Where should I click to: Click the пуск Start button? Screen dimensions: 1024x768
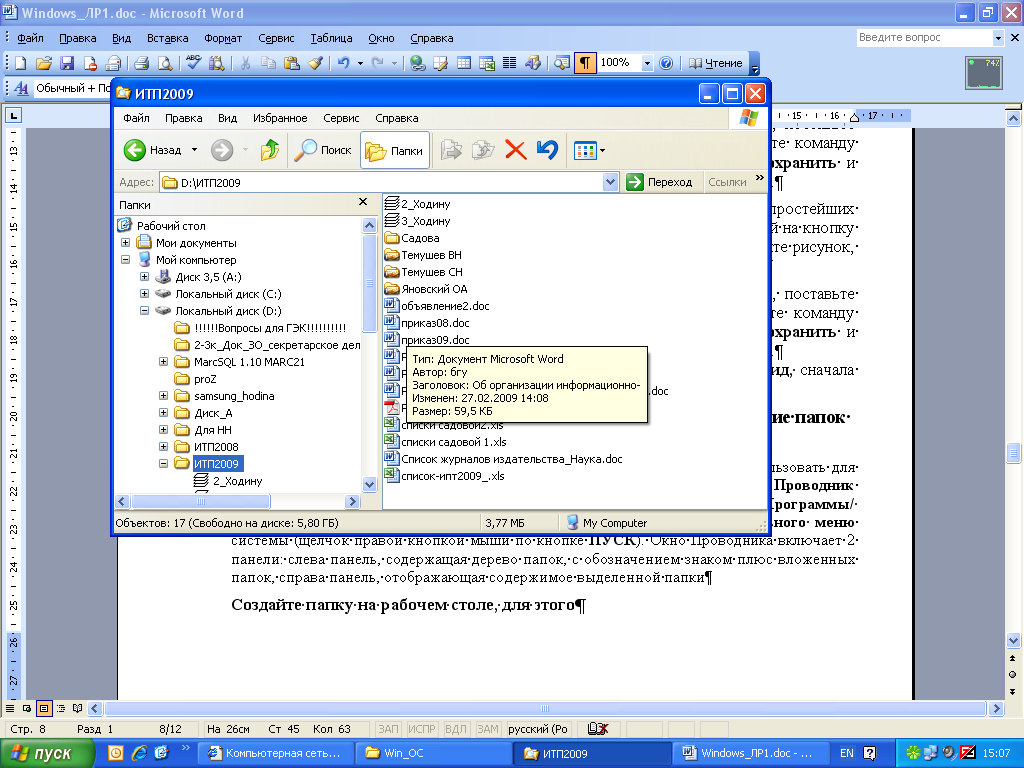point(46,753)
